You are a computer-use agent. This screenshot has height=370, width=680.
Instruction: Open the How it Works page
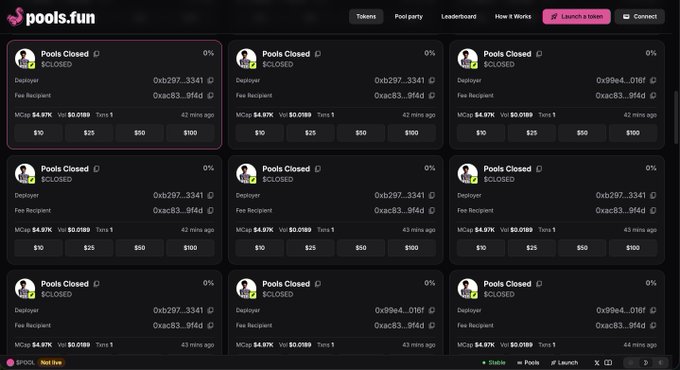point(513,16)
